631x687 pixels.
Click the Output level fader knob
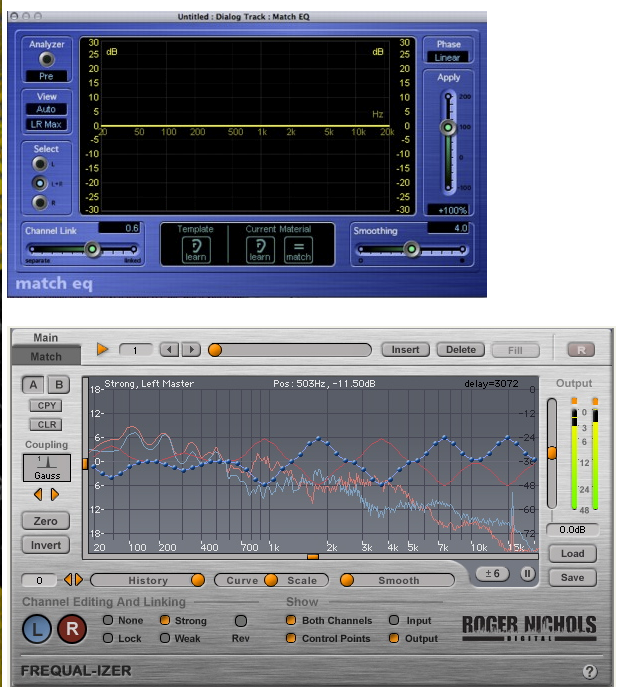[552, 453]
